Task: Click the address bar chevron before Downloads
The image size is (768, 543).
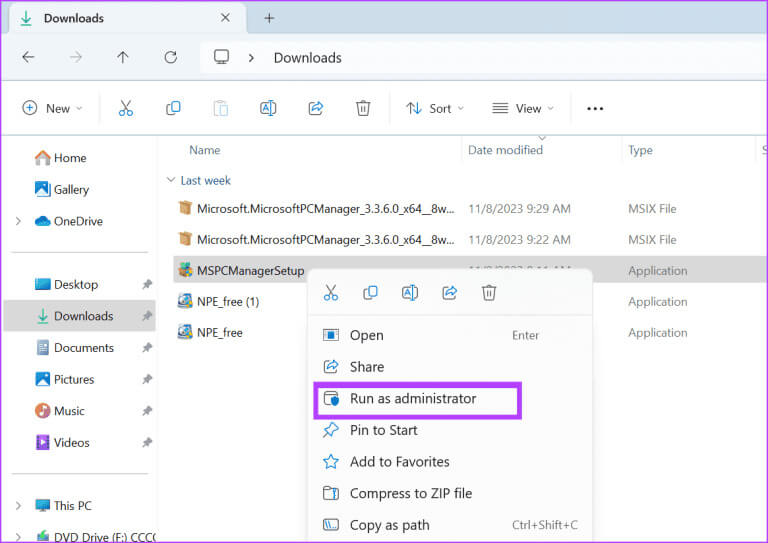Action: (x=251, y=58)
